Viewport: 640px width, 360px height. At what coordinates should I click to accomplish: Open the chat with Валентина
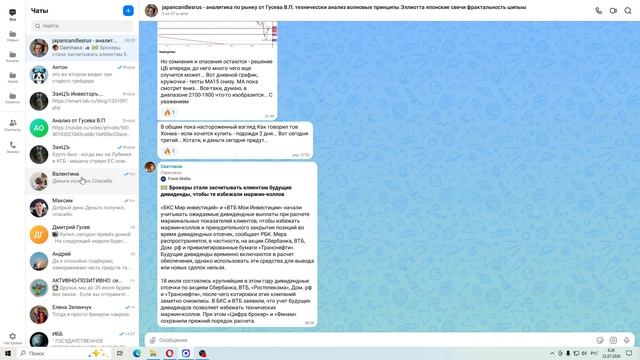82,181
